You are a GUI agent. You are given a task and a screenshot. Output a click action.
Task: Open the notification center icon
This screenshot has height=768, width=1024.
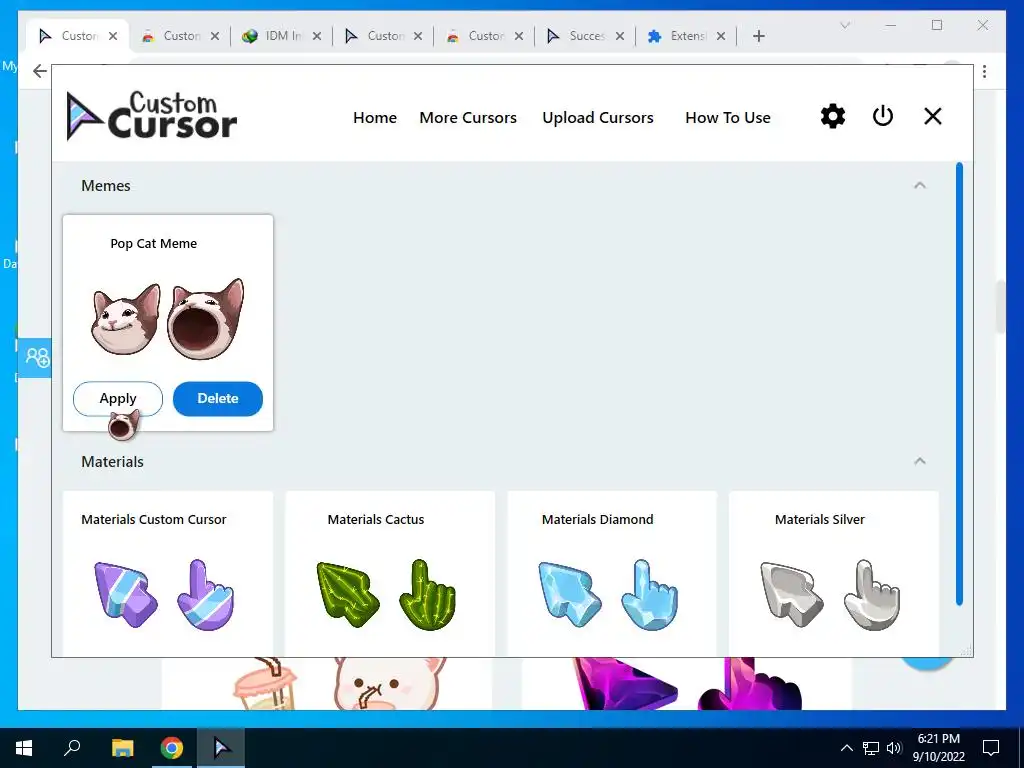pyautogui.click(x=991, y=748)
